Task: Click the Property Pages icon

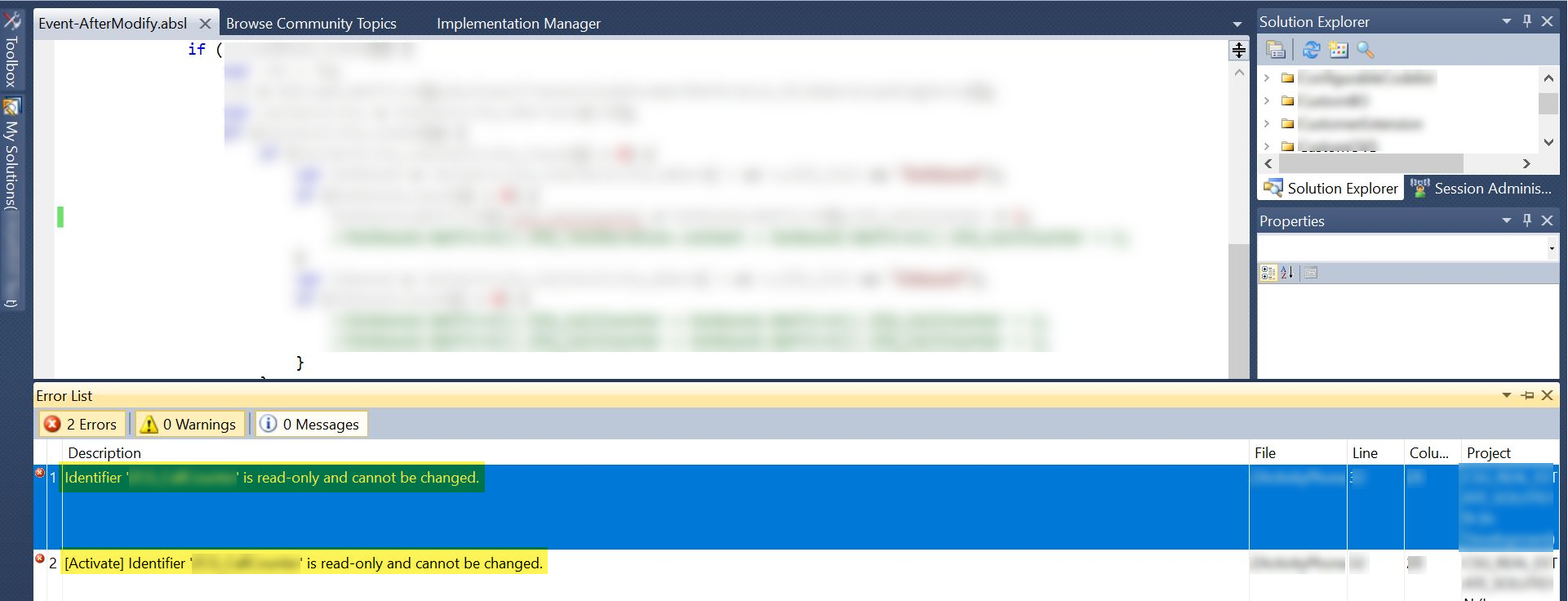Action: coord(1312,273)
